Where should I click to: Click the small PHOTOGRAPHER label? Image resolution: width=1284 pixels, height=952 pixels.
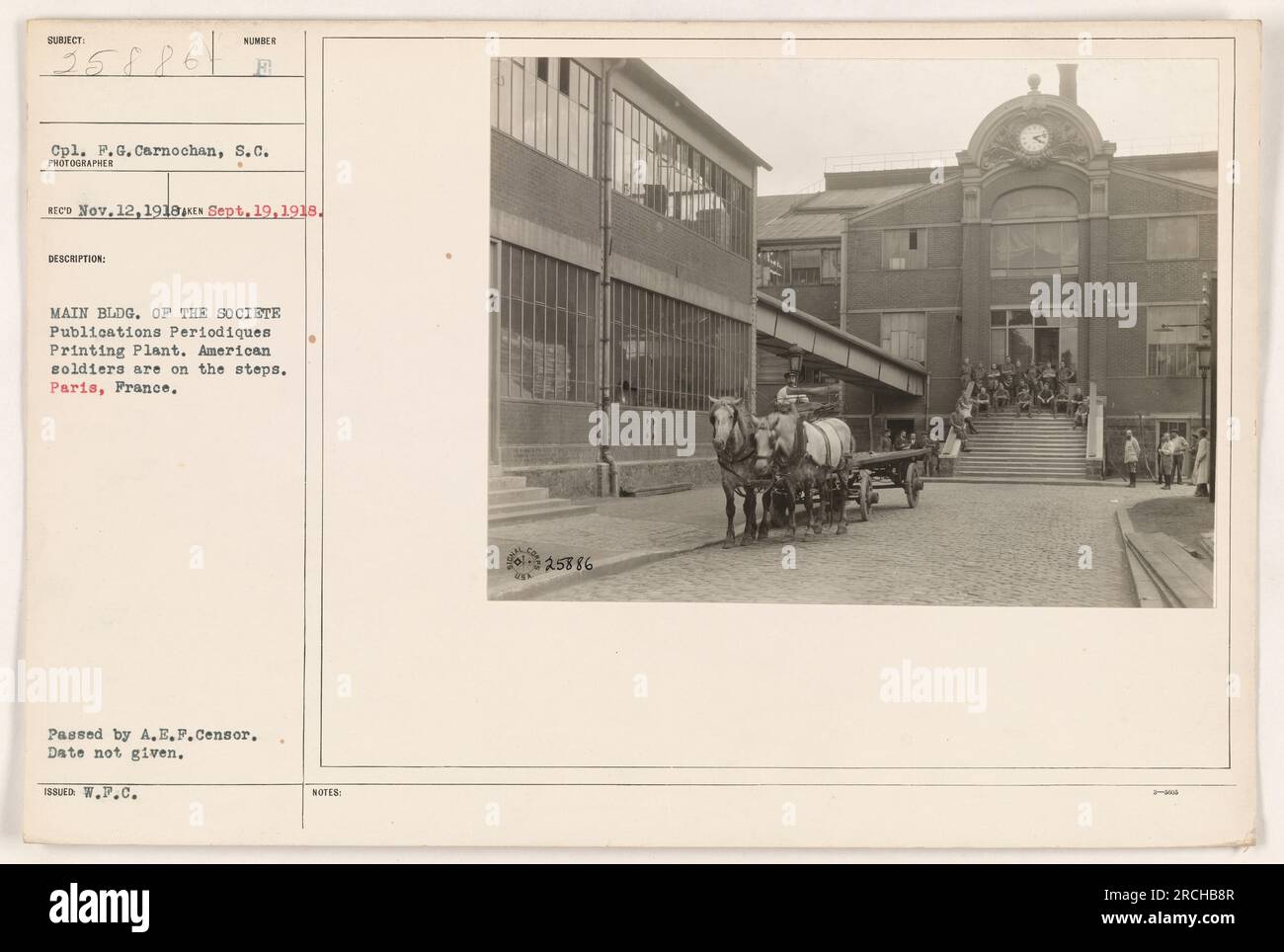tap(81, 167)
